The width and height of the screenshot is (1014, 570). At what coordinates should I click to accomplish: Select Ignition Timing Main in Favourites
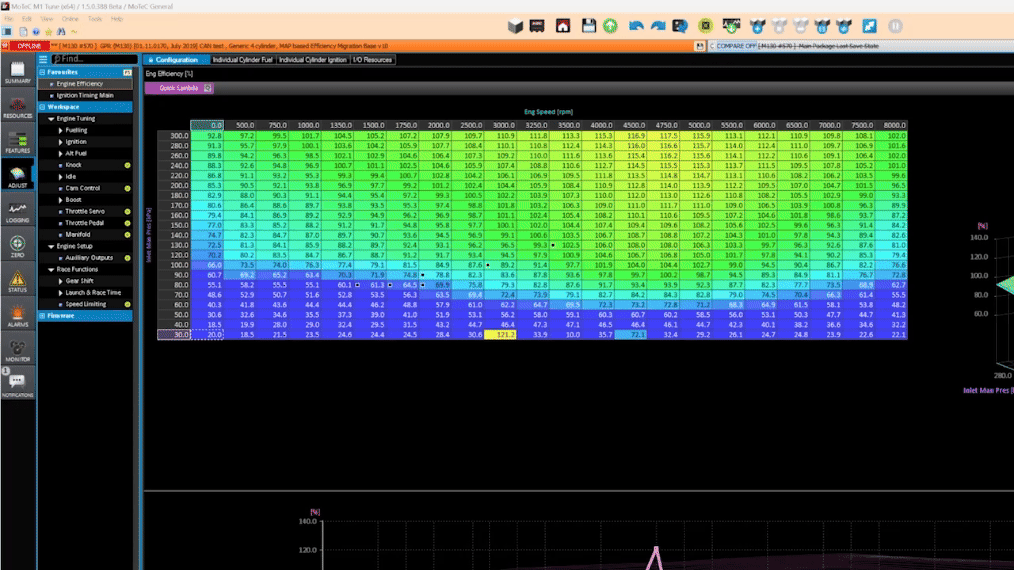click(85, 96)
